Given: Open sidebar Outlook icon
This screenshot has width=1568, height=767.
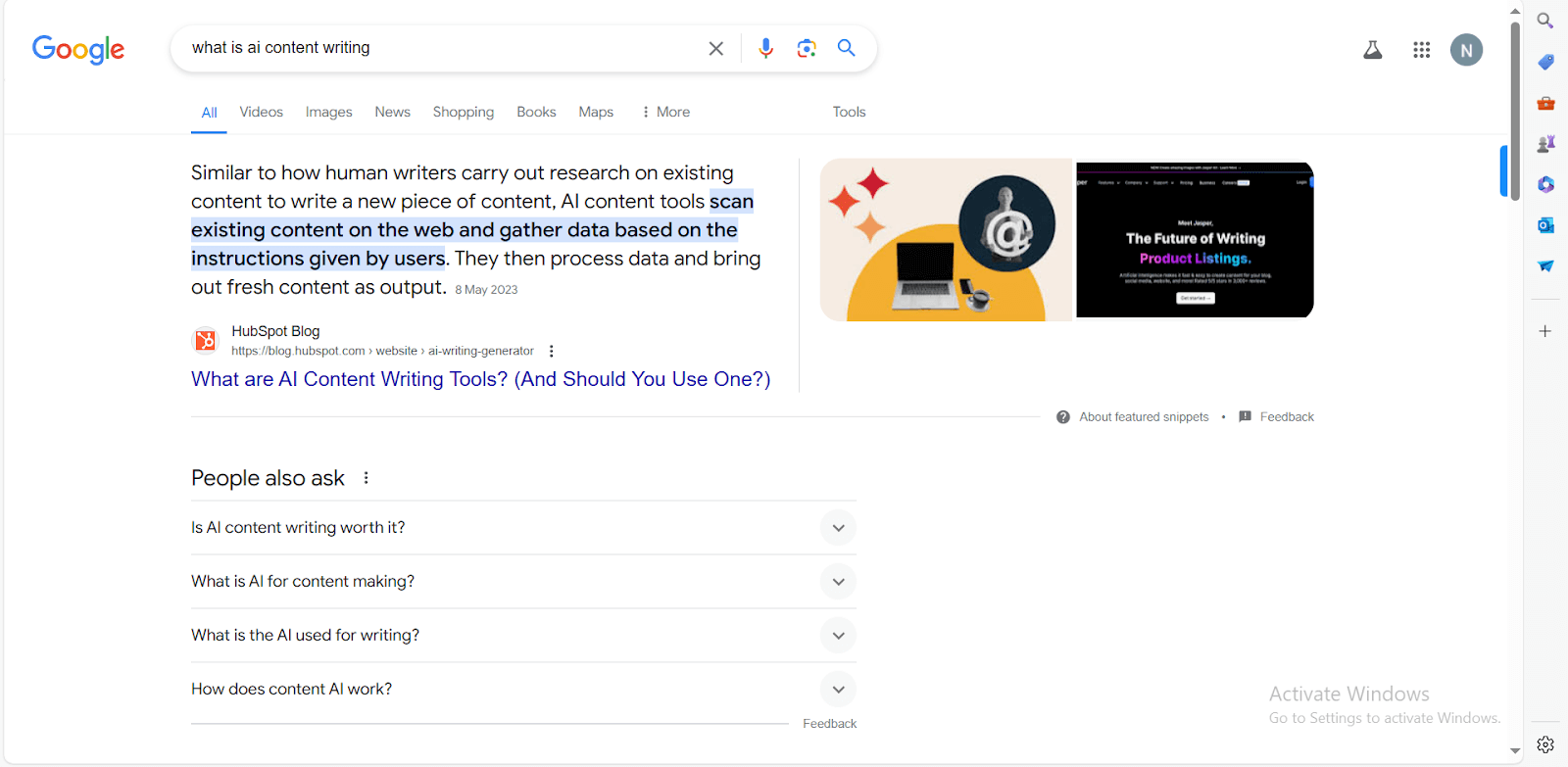Looking at the screenshot, I should click(x=1545, y=225).
